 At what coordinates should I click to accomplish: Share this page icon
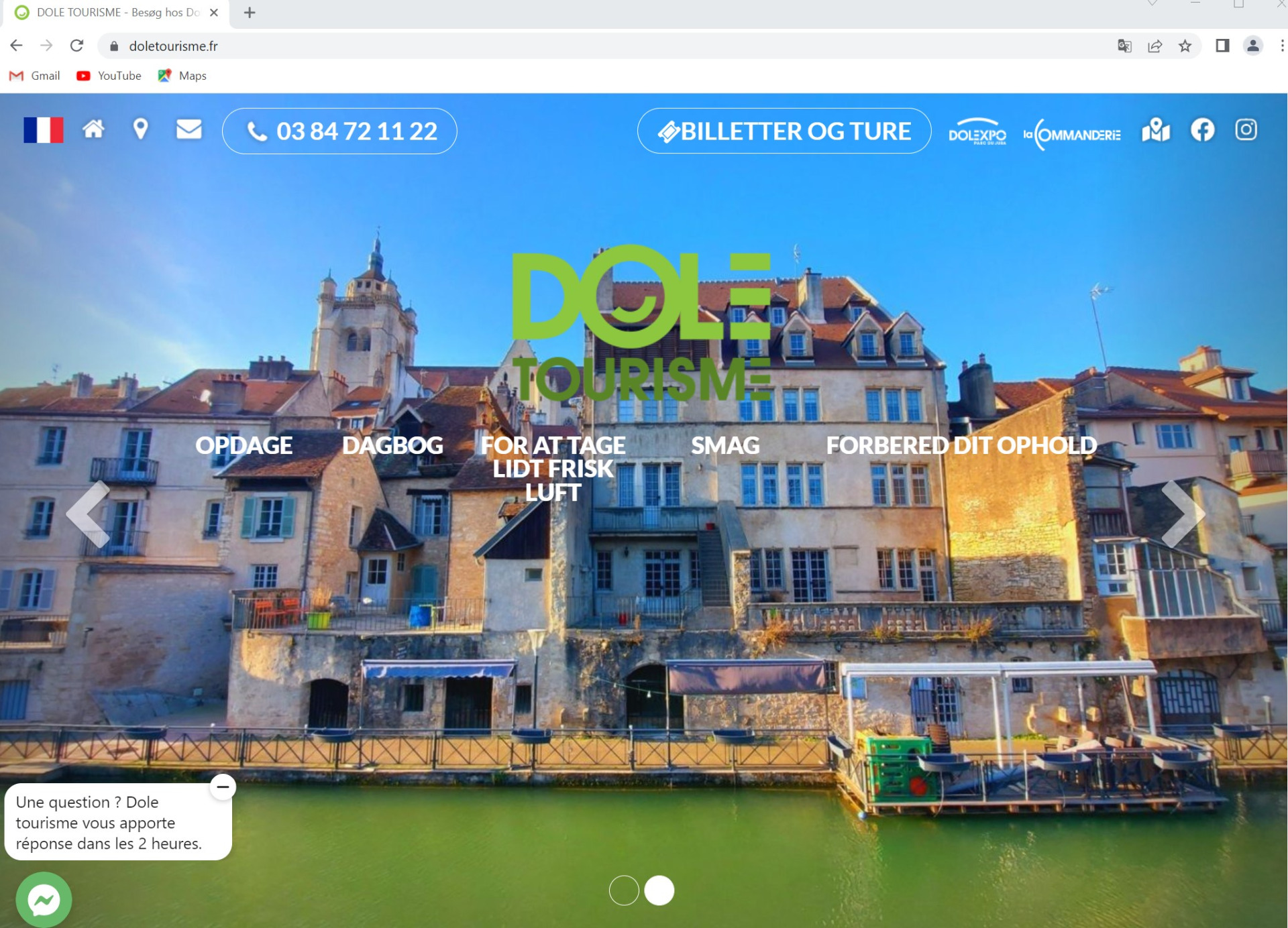click(x=1155, y=46)
